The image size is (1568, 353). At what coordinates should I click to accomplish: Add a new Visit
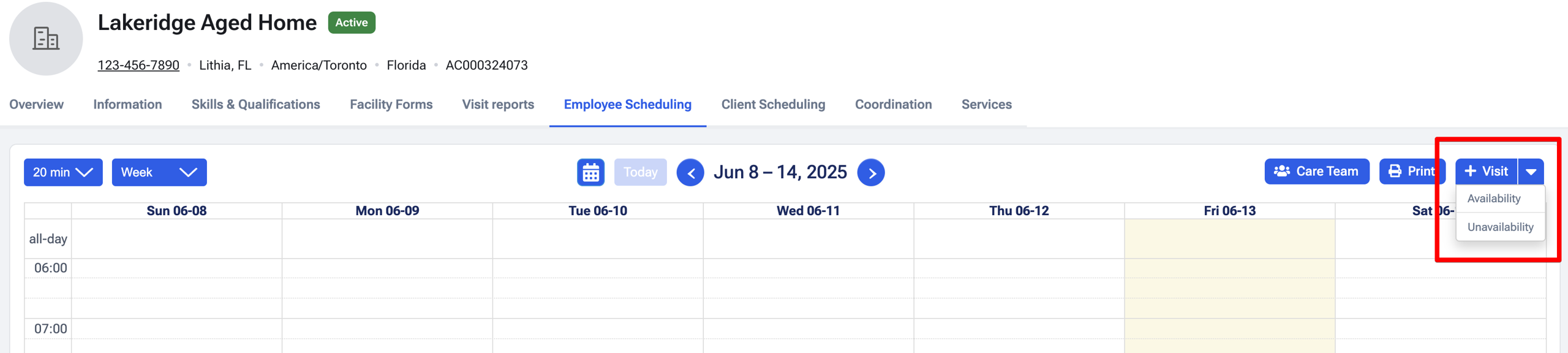[x=1486, y=172]
